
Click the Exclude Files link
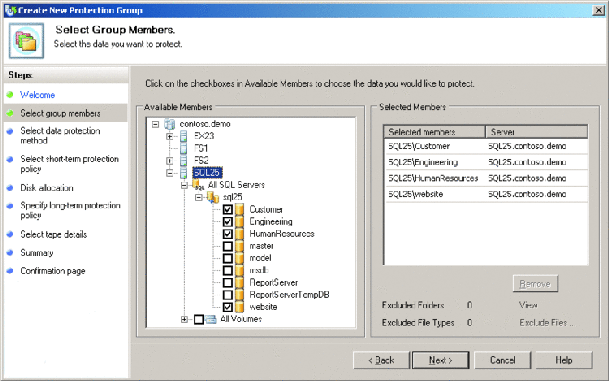pyautogui.click(x=546, y=323)
